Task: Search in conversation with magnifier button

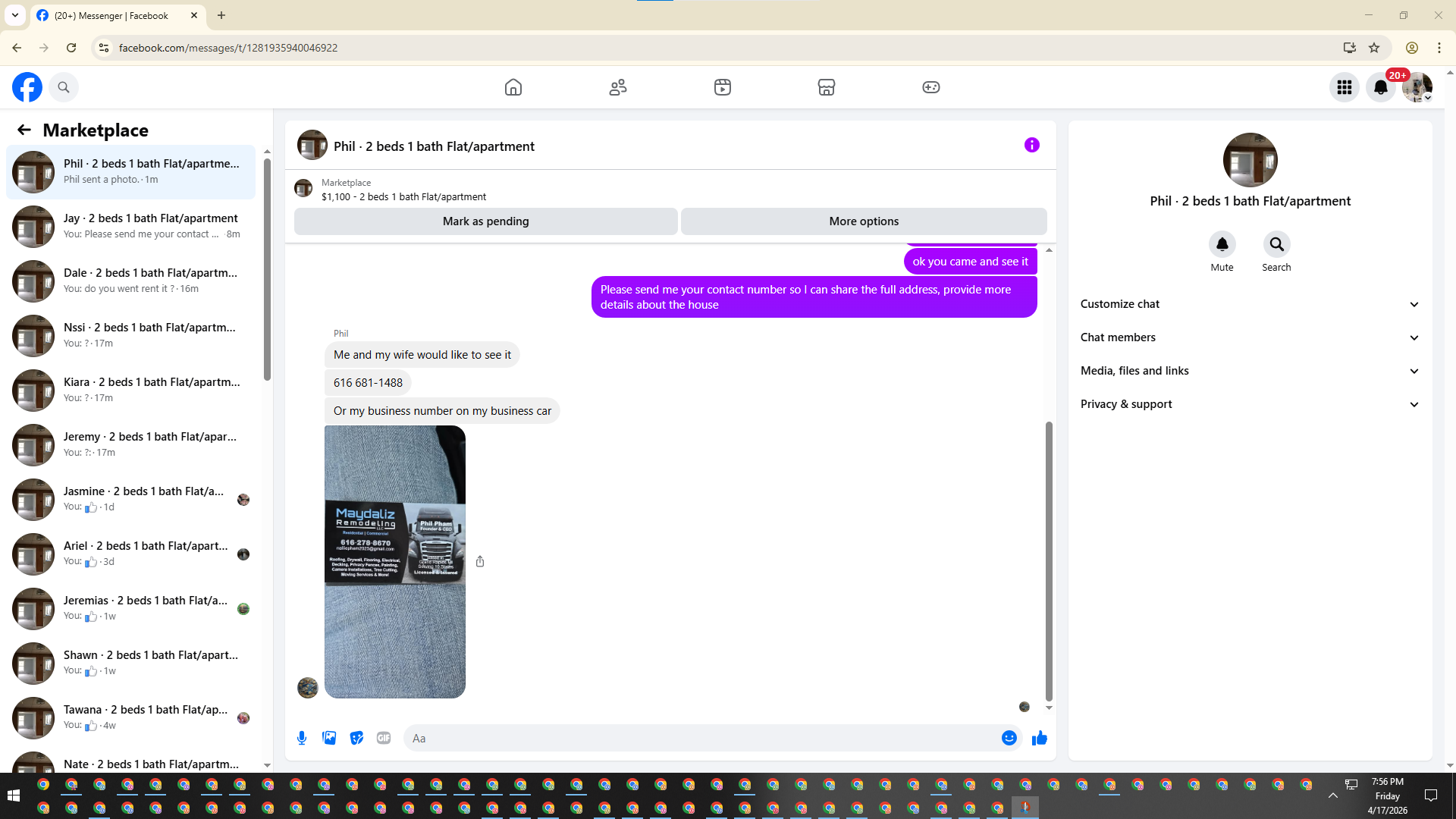Action: [1276, 244]
